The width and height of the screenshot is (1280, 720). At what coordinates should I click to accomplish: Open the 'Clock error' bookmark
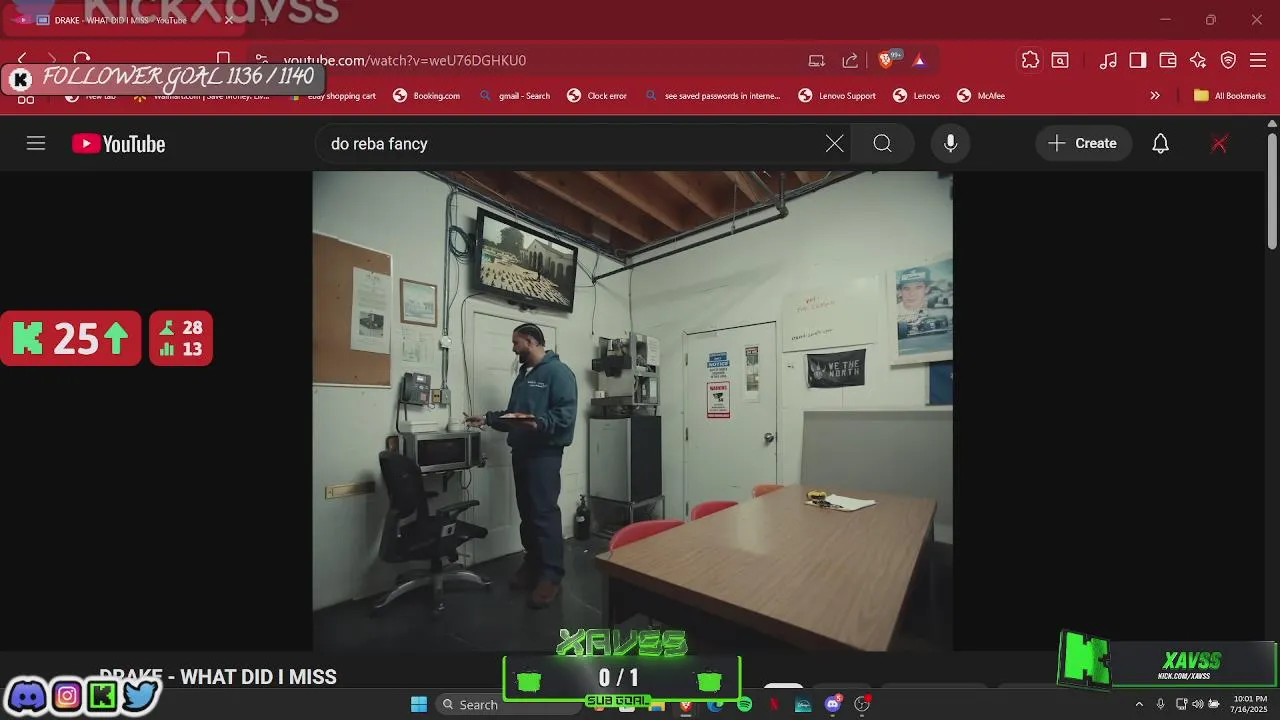(x=597, y=96)
